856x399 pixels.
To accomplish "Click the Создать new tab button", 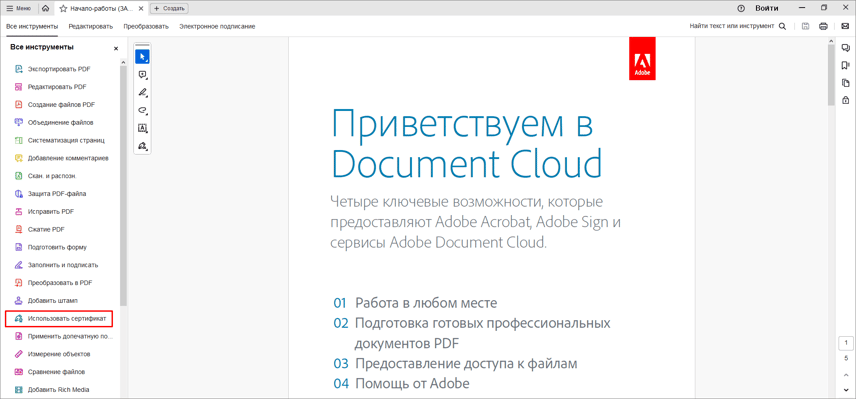I will click(169, 8).
